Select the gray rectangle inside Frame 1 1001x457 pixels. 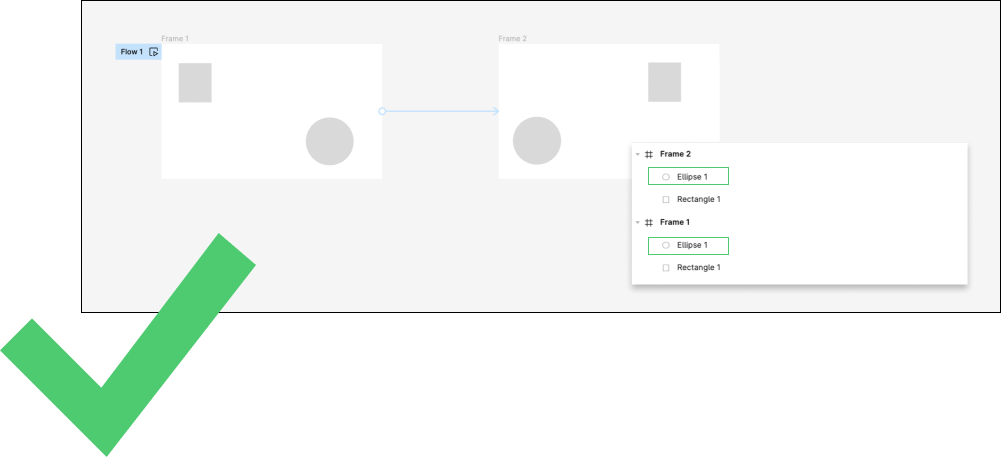pos(195,82)
